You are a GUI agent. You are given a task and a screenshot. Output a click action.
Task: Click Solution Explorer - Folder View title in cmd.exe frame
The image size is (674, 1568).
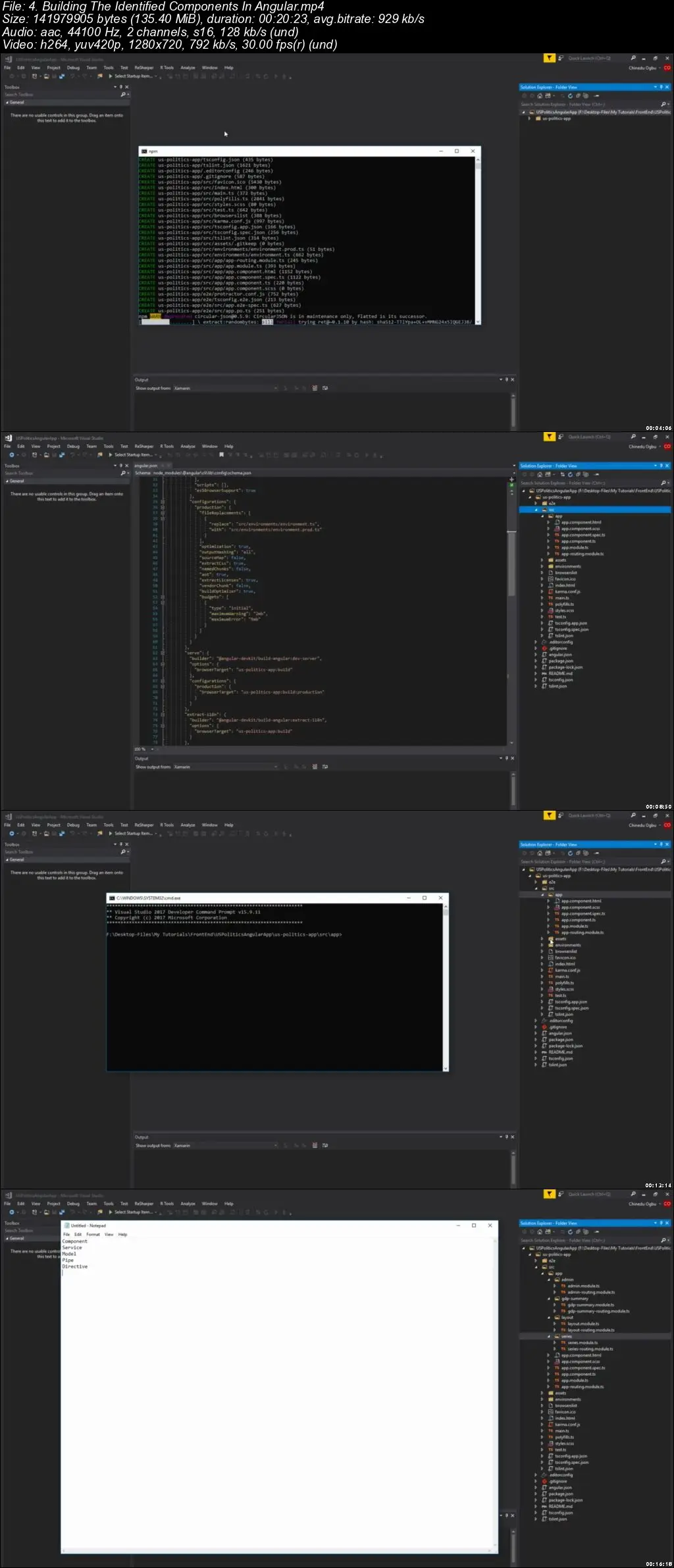pos(549,844)
